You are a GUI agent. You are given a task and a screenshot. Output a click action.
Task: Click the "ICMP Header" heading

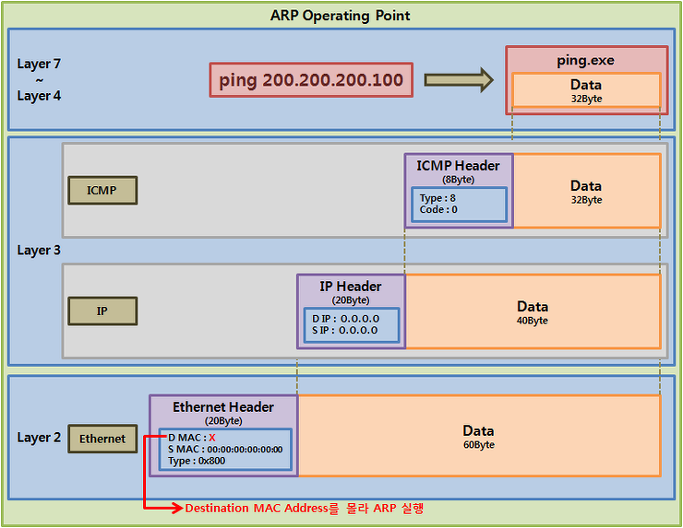click(458, 166)
